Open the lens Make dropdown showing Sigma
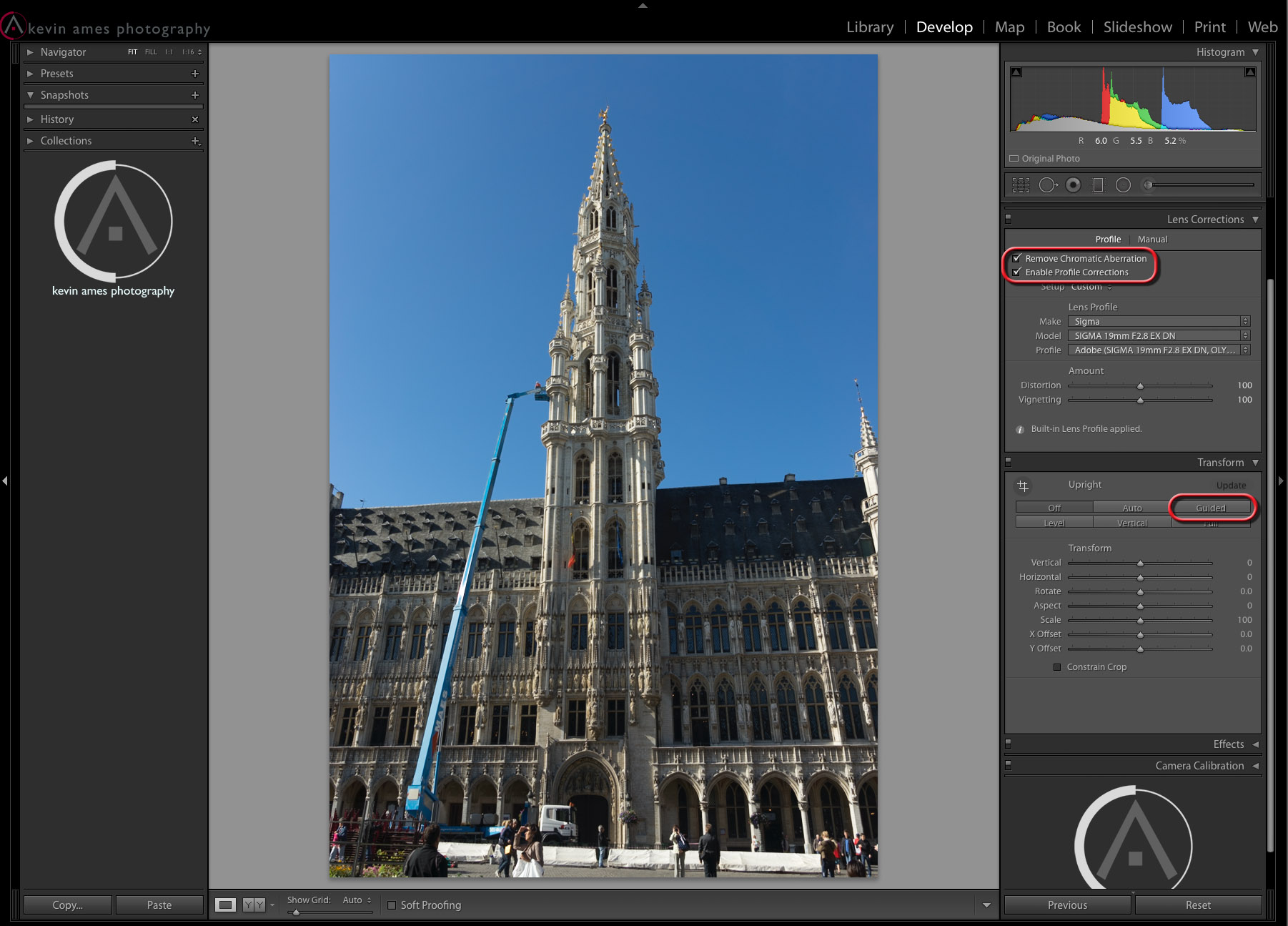 pos(1158,322)
